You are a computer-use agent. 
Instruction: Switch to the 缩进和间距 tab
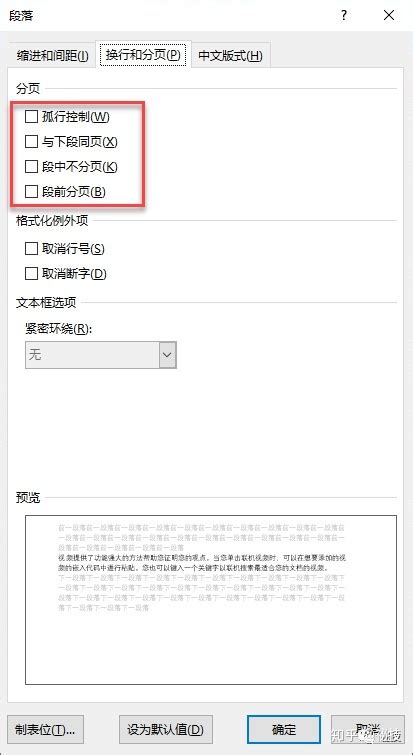tap(52, 55)
